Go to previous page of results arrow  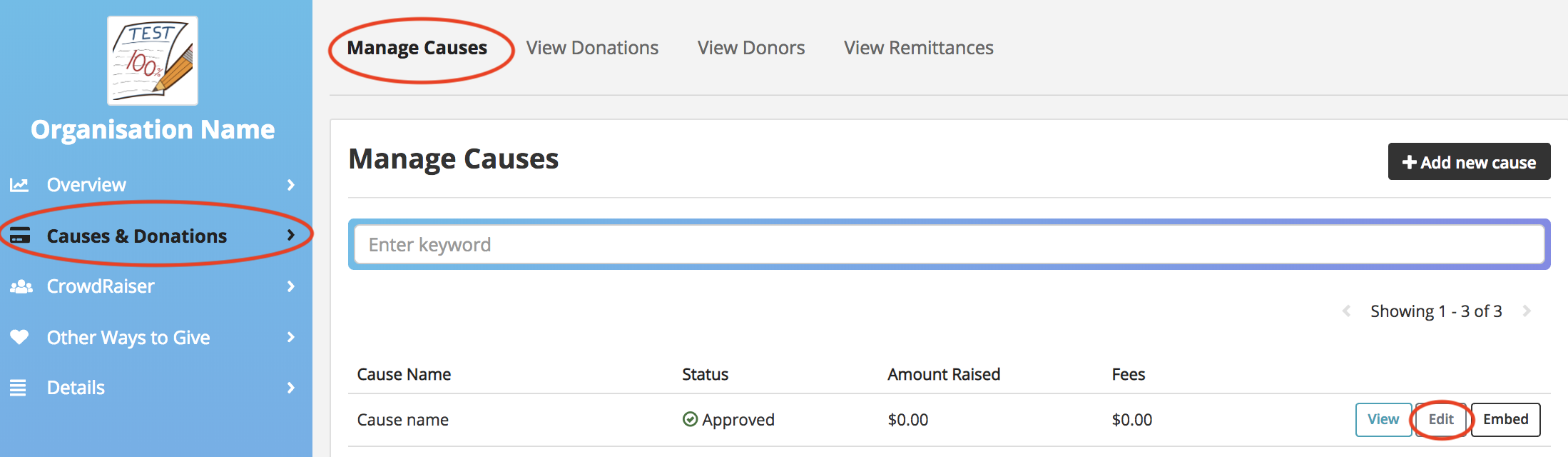(x=1347, y=311)
